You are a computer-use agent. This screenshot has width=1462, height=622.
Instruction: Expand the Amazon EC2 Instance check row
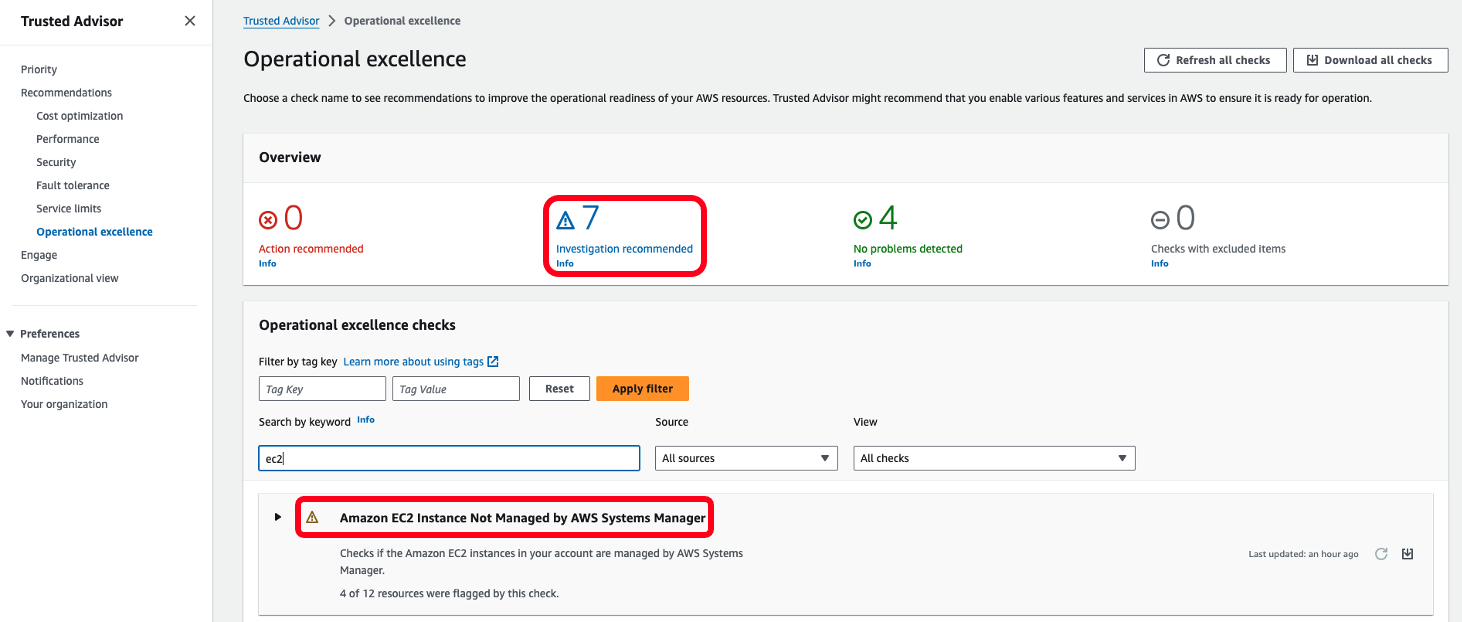278,517
